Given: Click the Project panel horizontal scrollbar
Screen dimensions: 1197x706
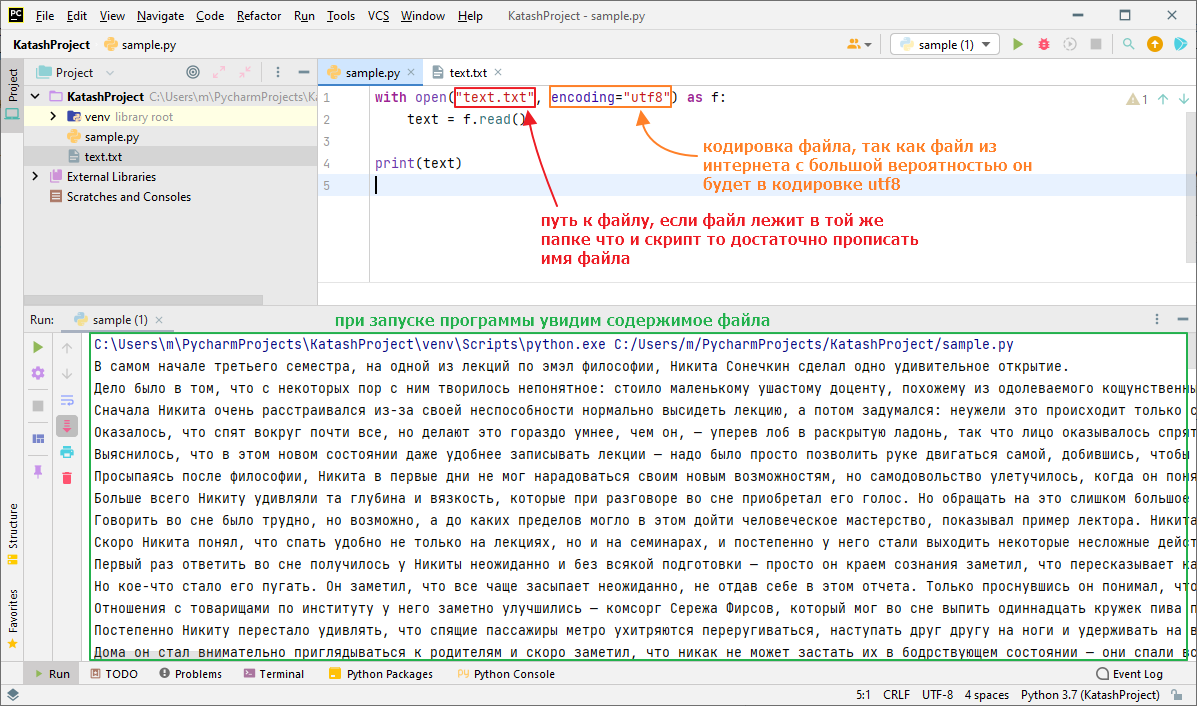Looking at the screenshot, I should pos(144,300).
